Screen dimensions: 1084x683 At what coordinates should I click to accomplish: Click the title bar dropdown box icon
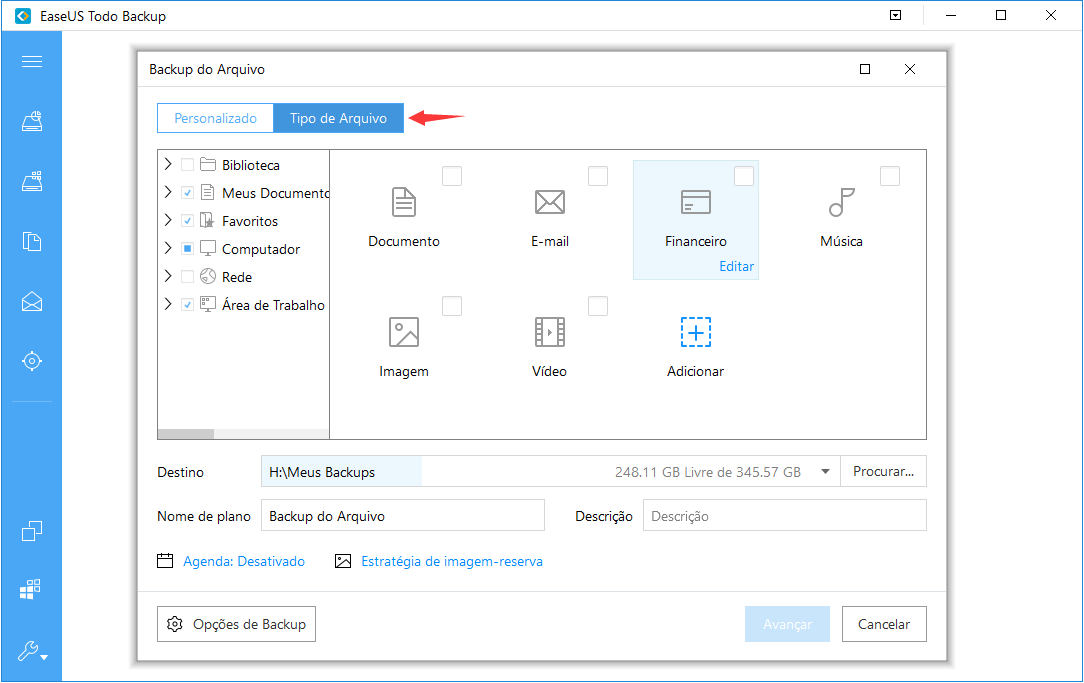tap(895, 15)
